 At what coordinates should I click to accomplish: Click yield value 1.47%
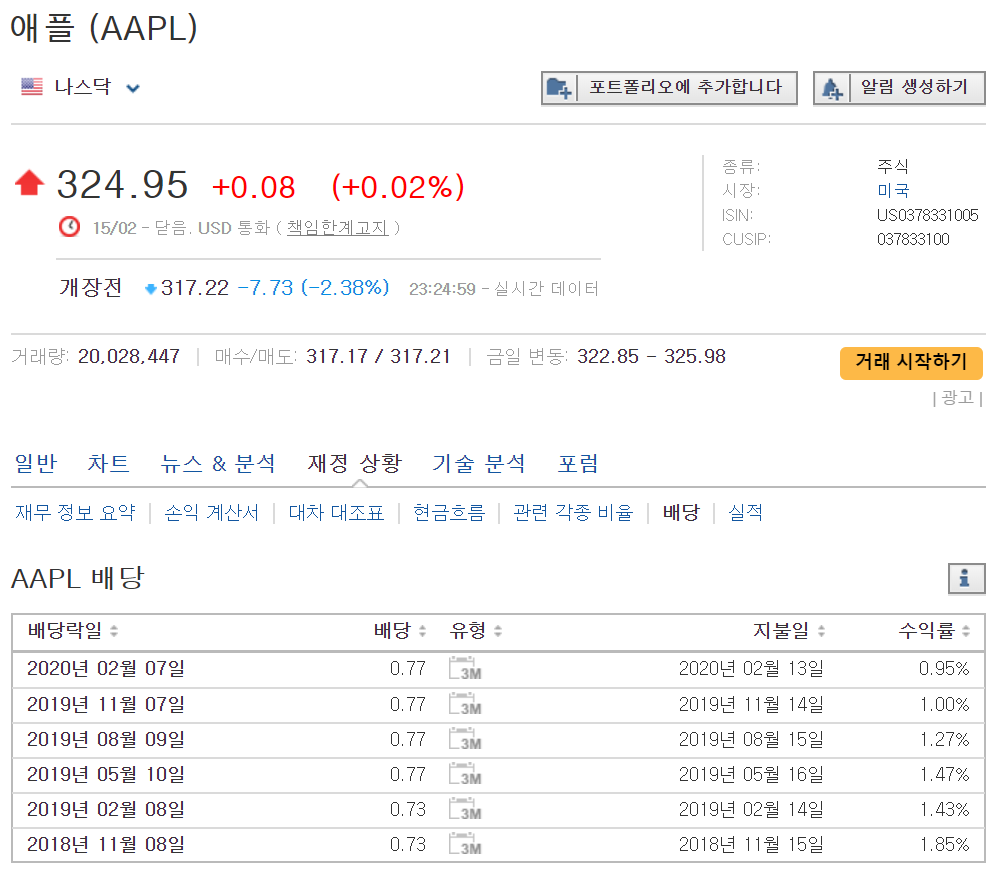(944, 774)
